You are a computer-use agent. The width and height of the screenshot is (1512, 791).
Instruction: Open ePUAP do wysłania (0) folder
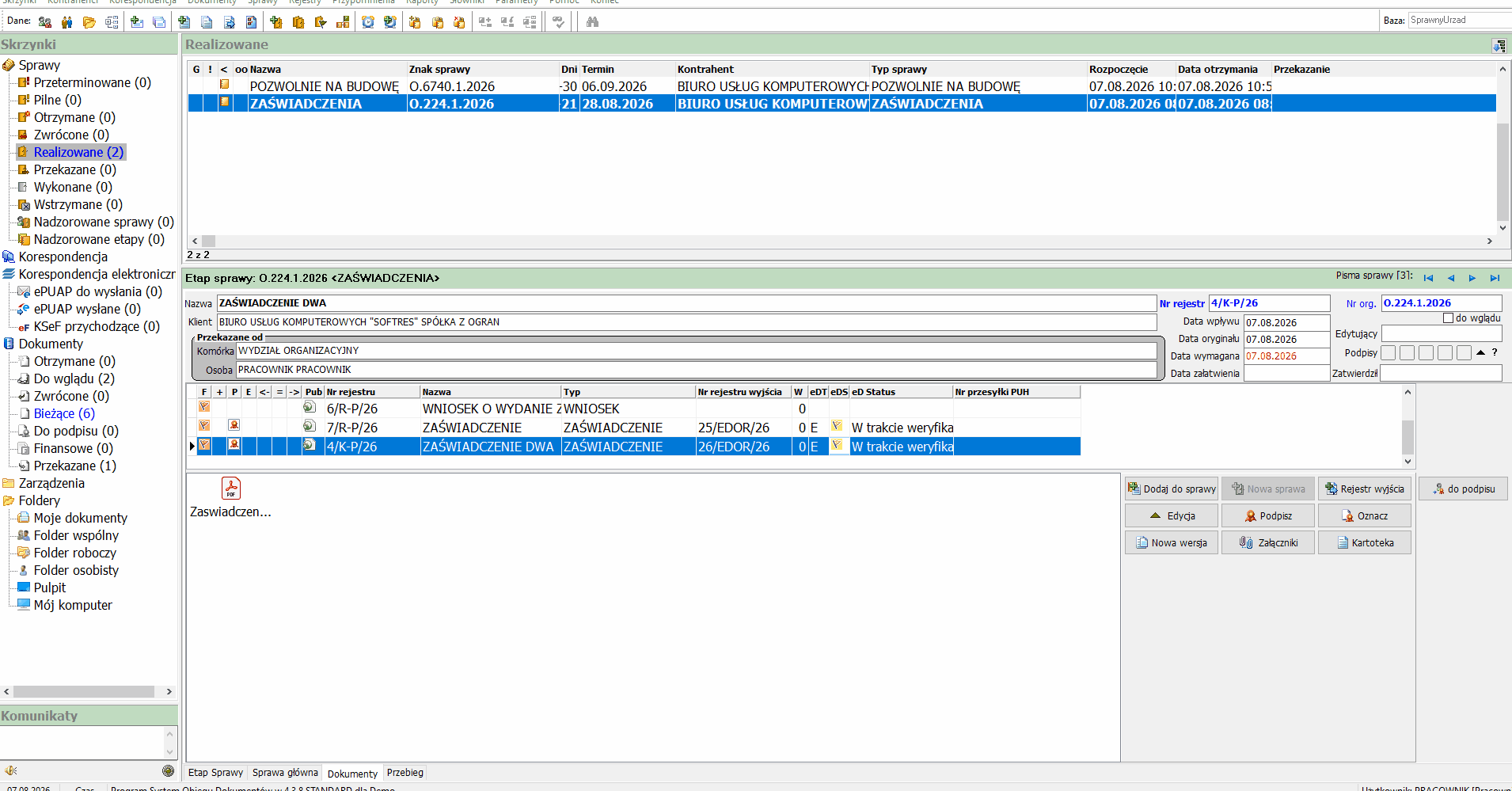[x=97, y=291]
